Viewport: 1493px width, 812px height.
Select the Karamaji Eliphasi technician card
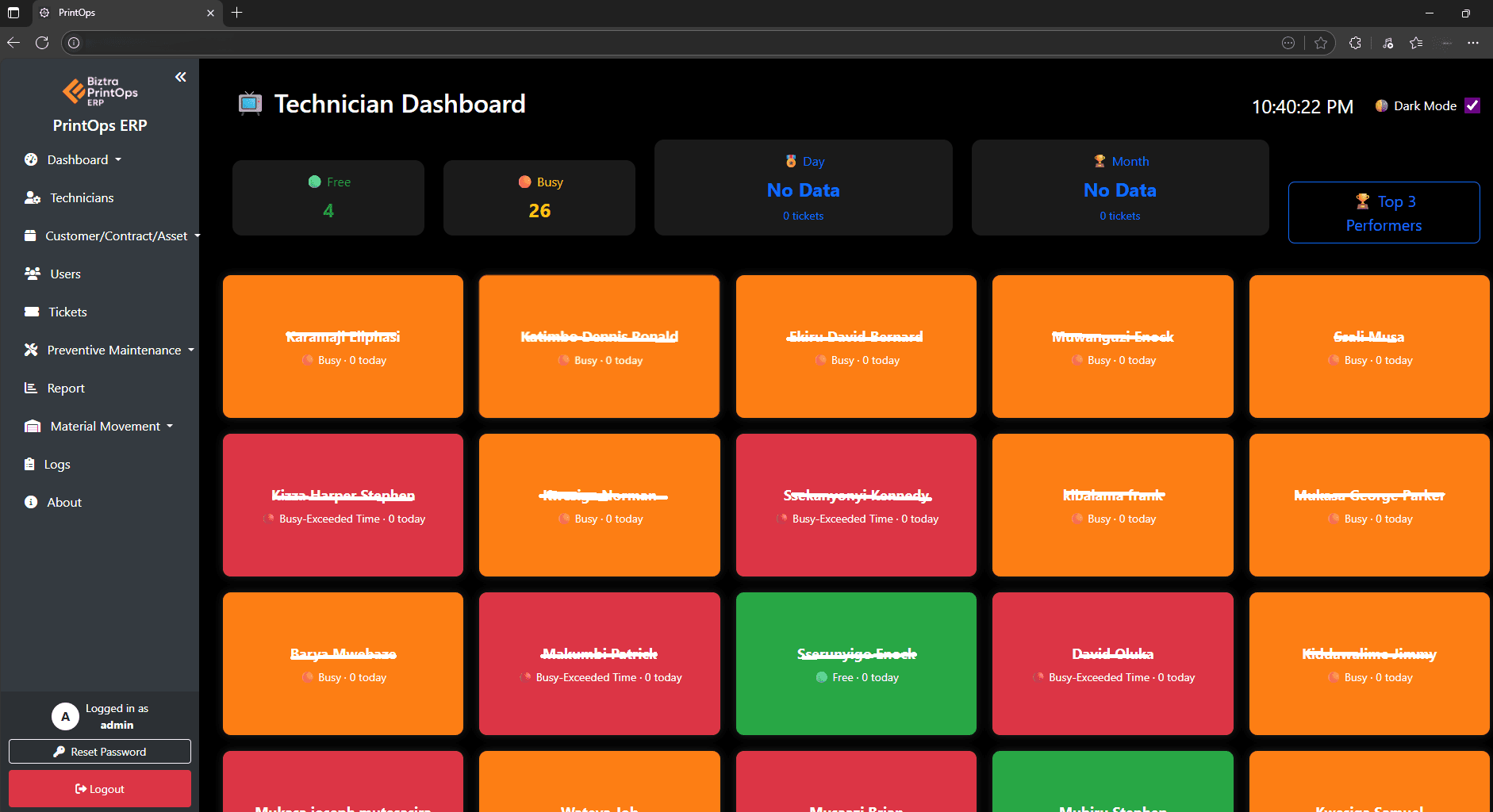[343, 347]
